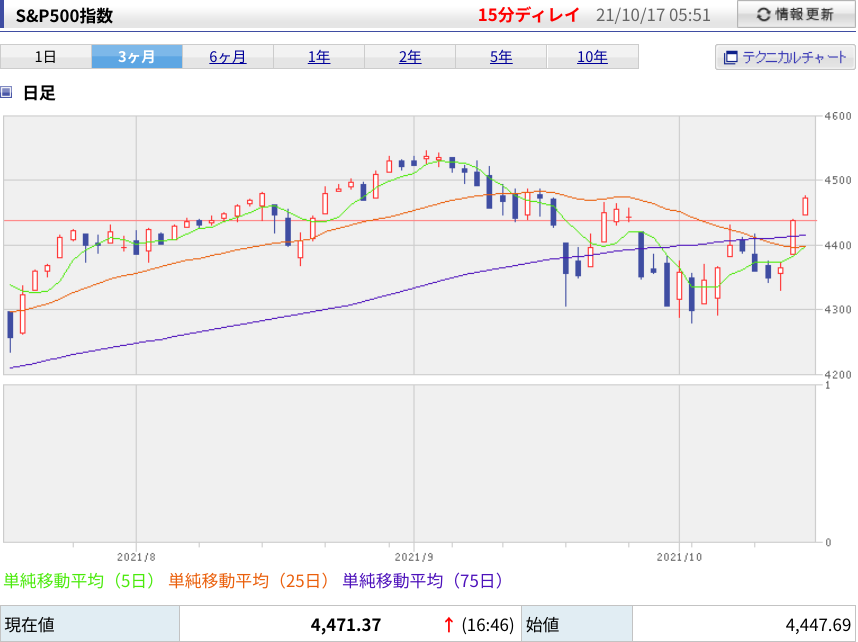Switch to the 5年 period tab

click(x=501, y=57)
